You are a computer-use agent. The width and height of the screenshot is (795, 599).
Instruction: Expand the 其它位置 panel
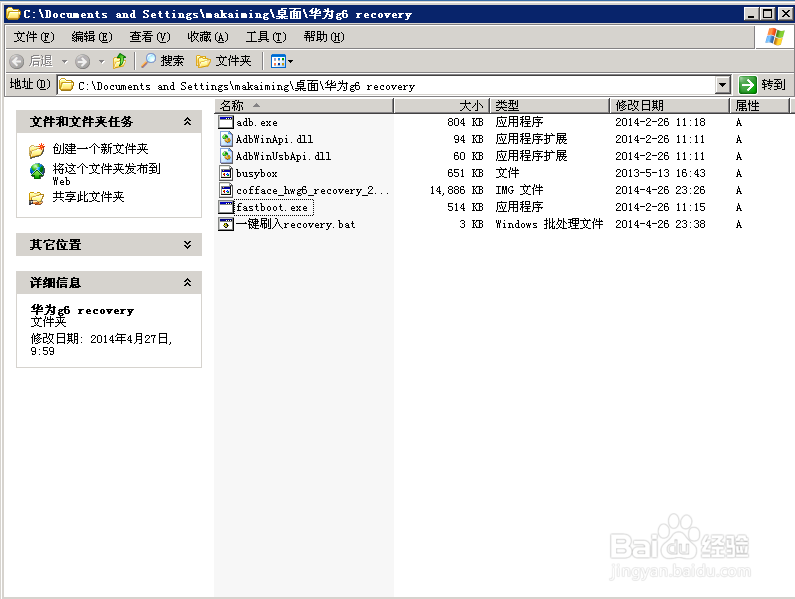pos(187,244)
